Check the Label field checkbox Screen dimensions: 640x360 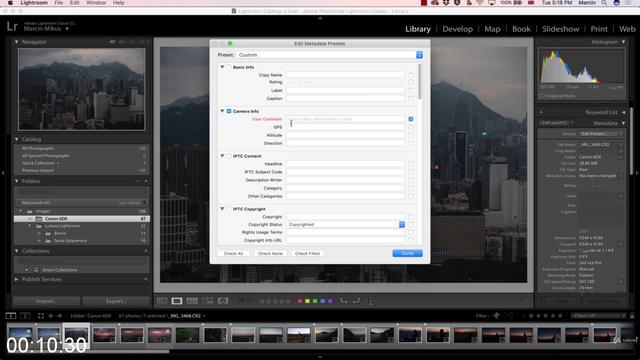[411, 91]
